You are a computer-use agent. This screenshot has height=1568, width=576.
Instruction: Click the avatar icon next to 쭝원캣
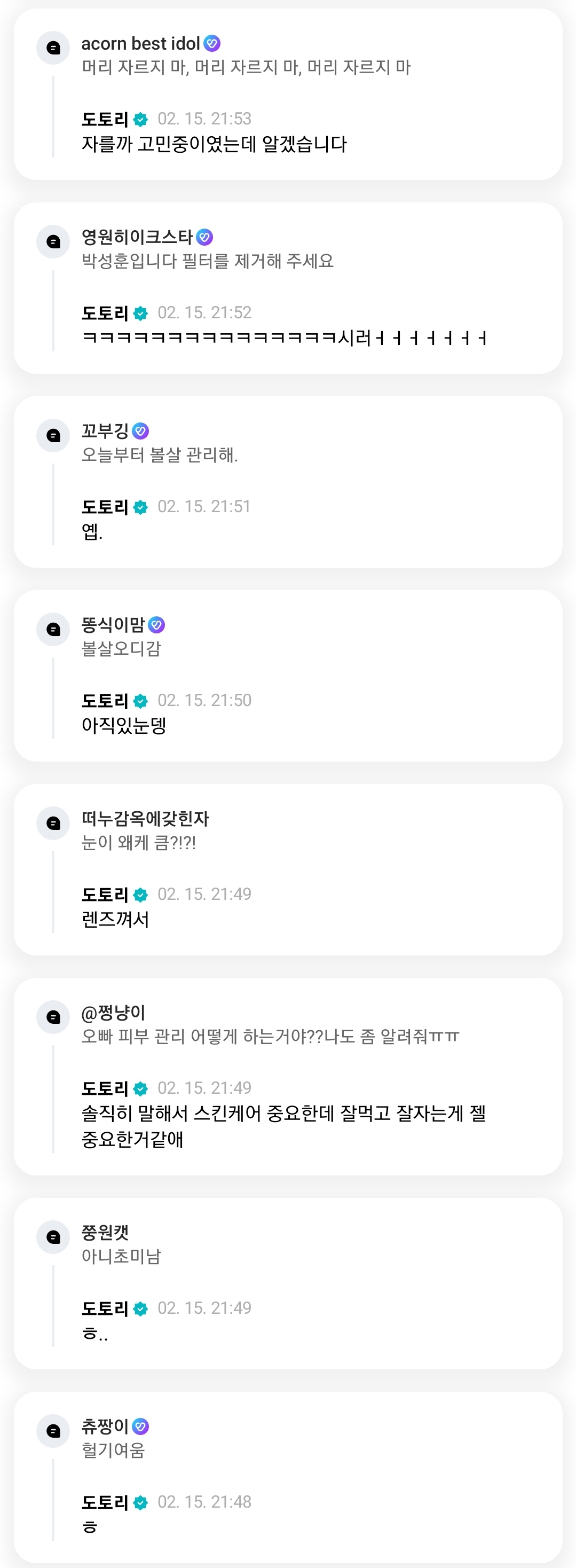point(53,1237)
